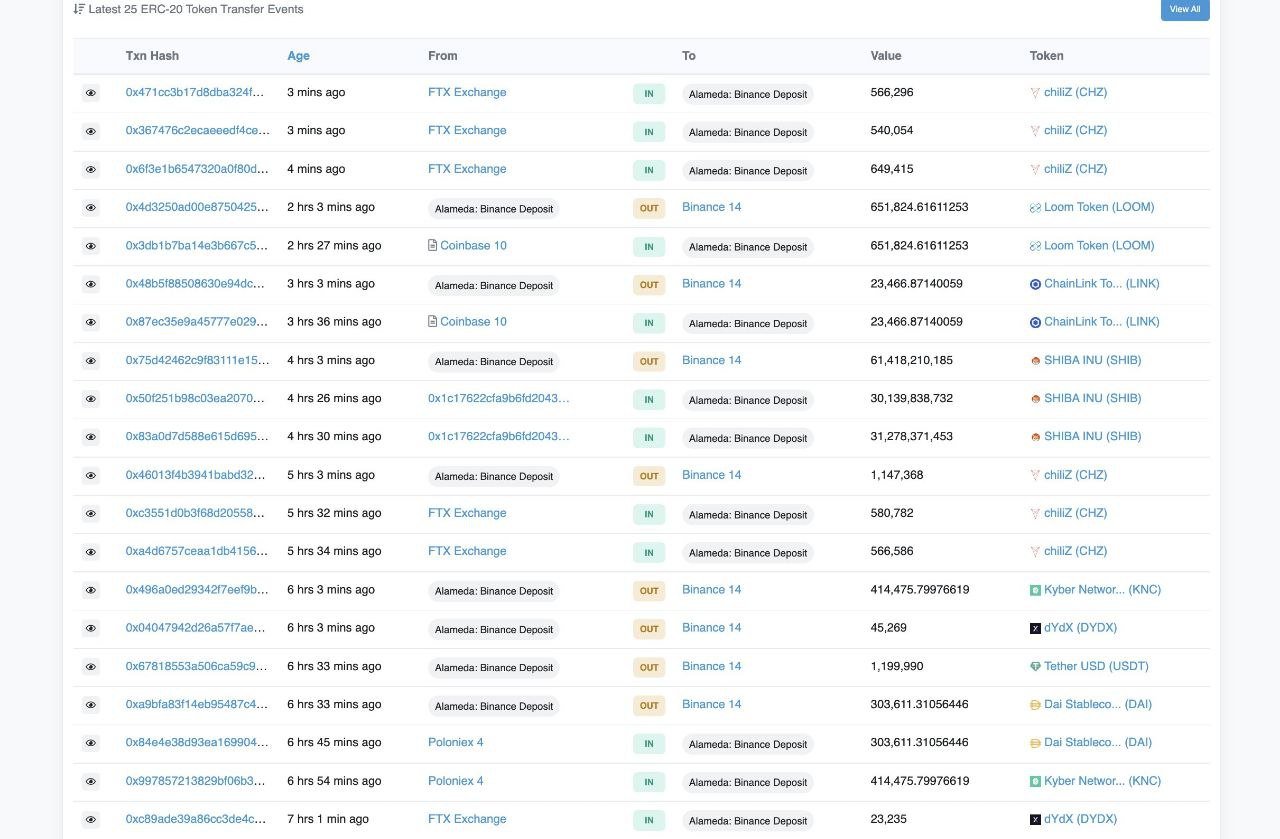Click the Loom Token icon
This screenshot has height=839, width=1280.
click(1035, 207)
